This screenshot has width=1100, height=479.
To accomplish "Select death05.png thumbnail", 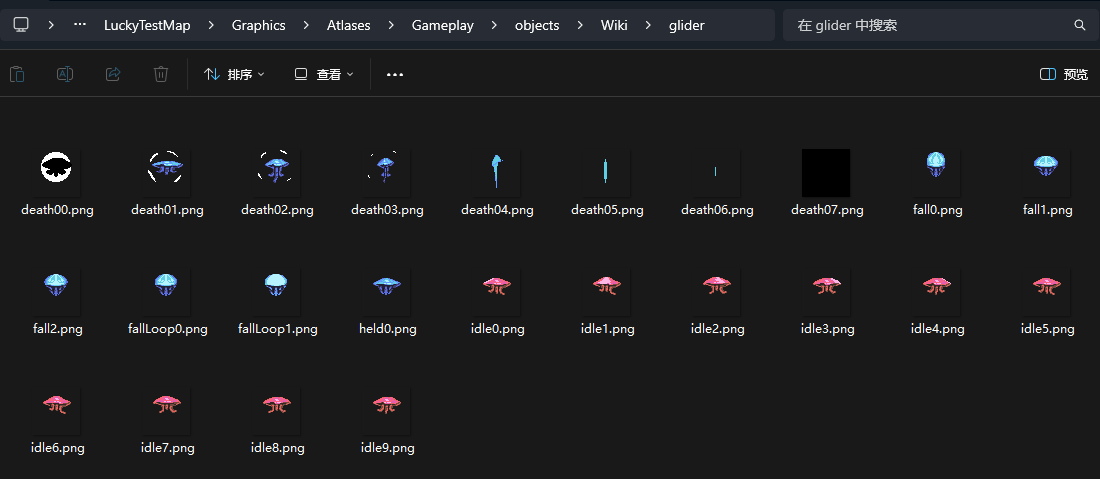I will point(606,173).
